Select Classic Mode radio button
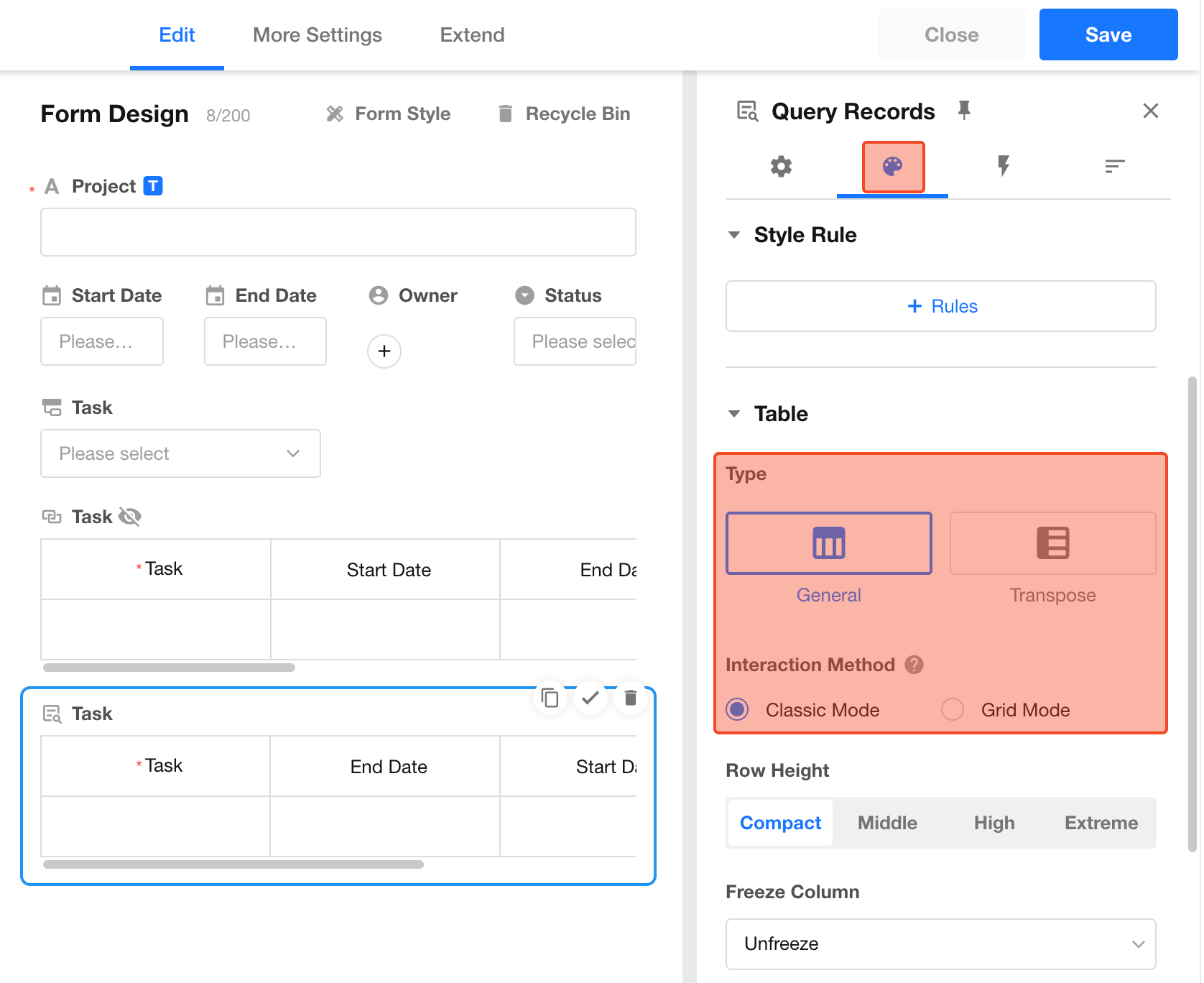This screenshot has width=1204, height=983. click(737, 709)
